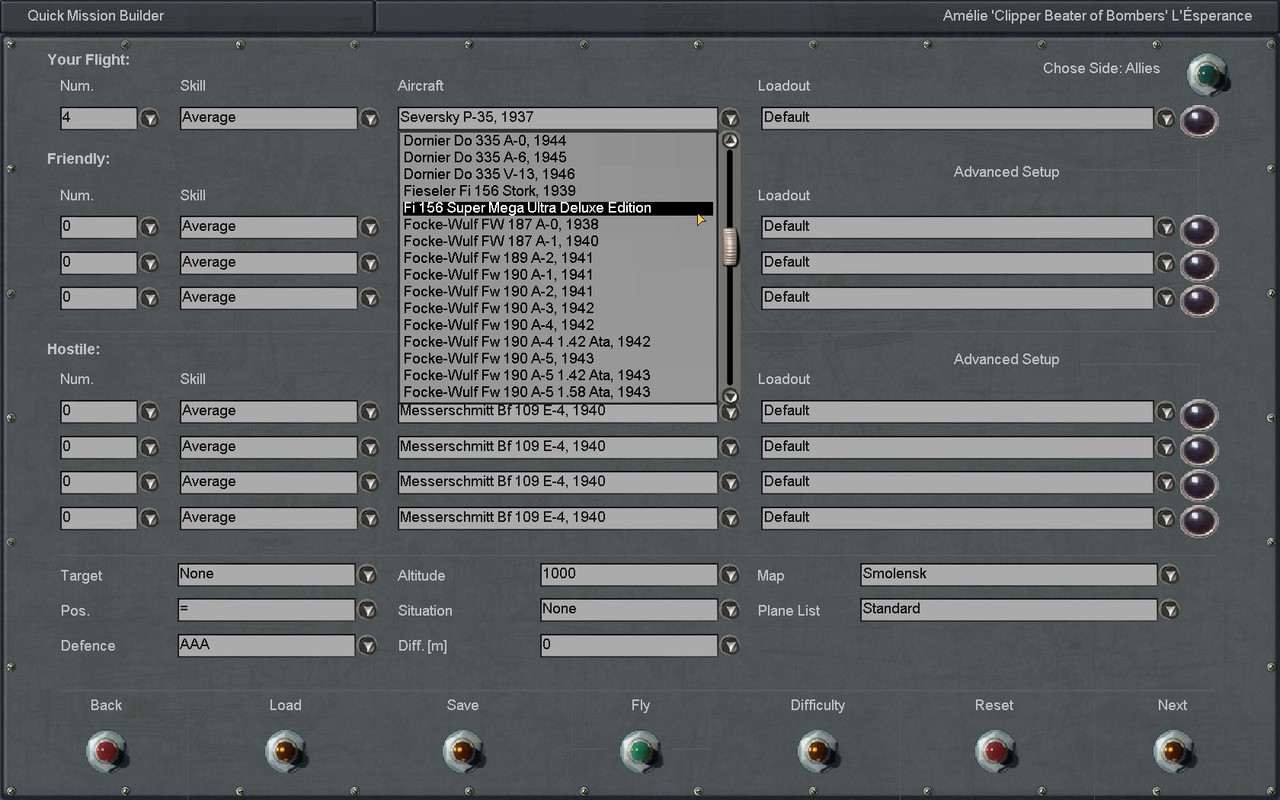Click the round Save button
This screenshot has height=800, width=1280.
pos(463,750)
